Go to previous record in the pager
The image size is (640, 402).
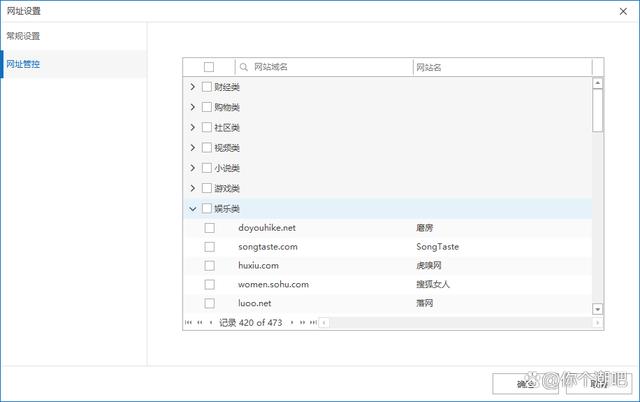click(x=211, y=322)
